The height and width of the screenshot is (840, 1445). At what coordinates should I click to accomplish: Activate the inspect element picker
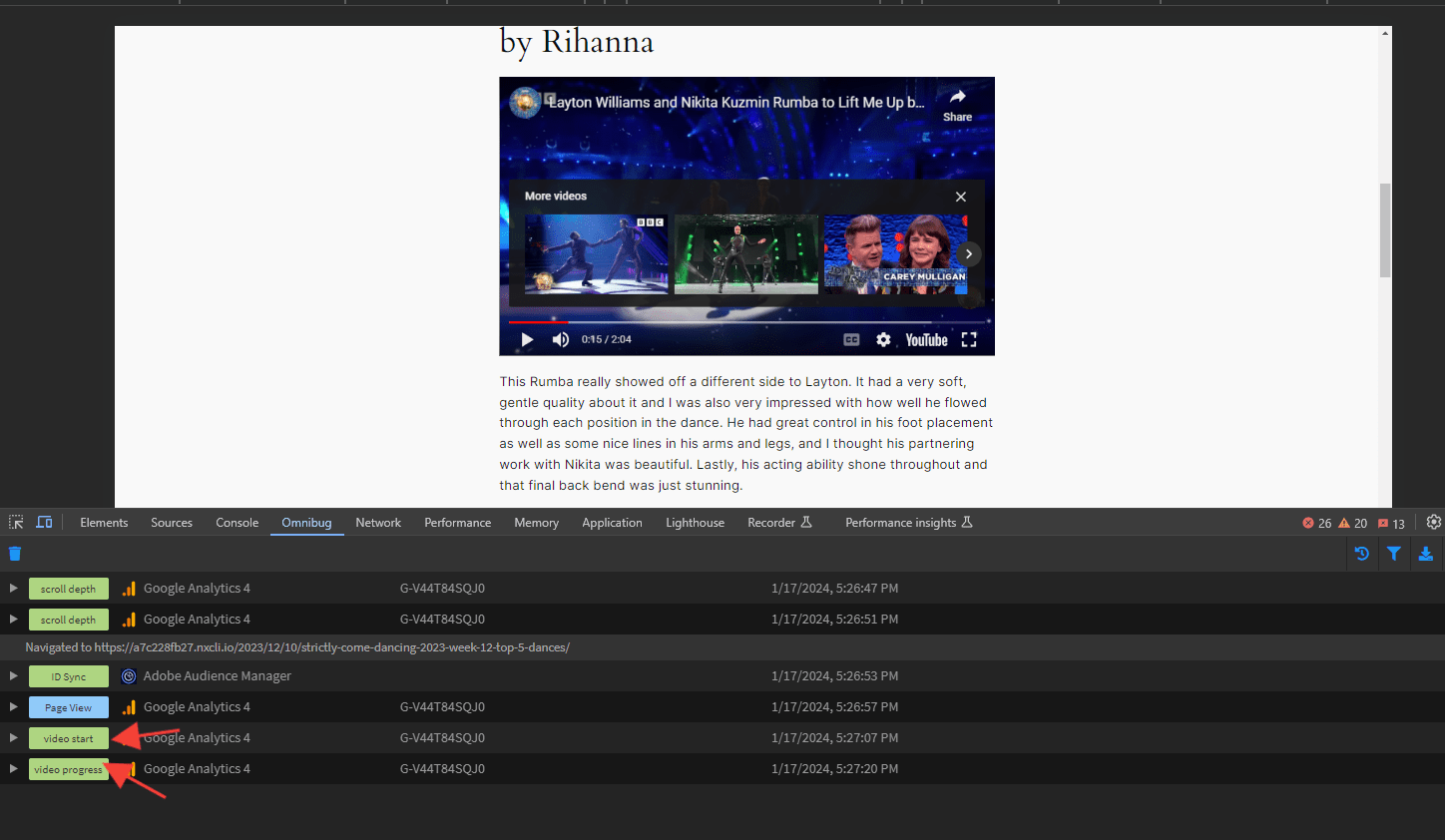[16, 523]
